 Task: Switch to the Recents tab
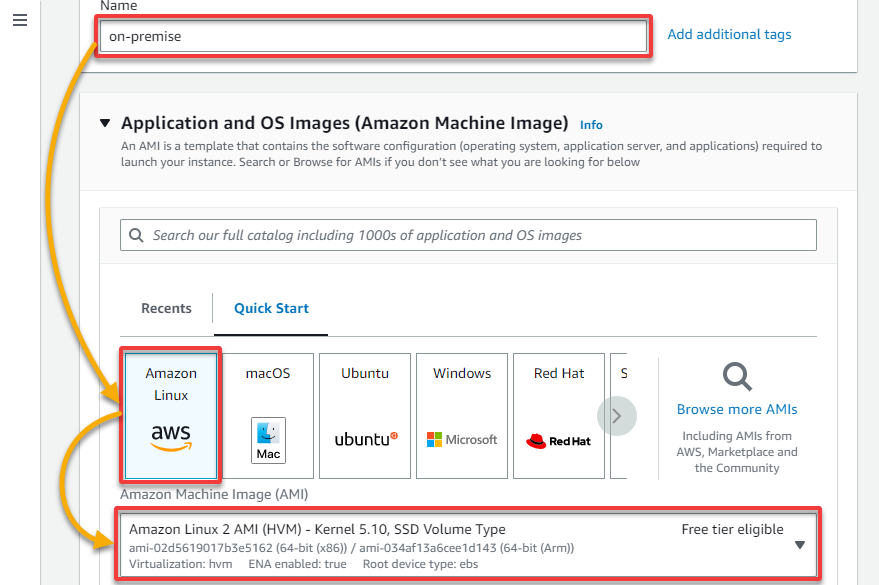166,308
